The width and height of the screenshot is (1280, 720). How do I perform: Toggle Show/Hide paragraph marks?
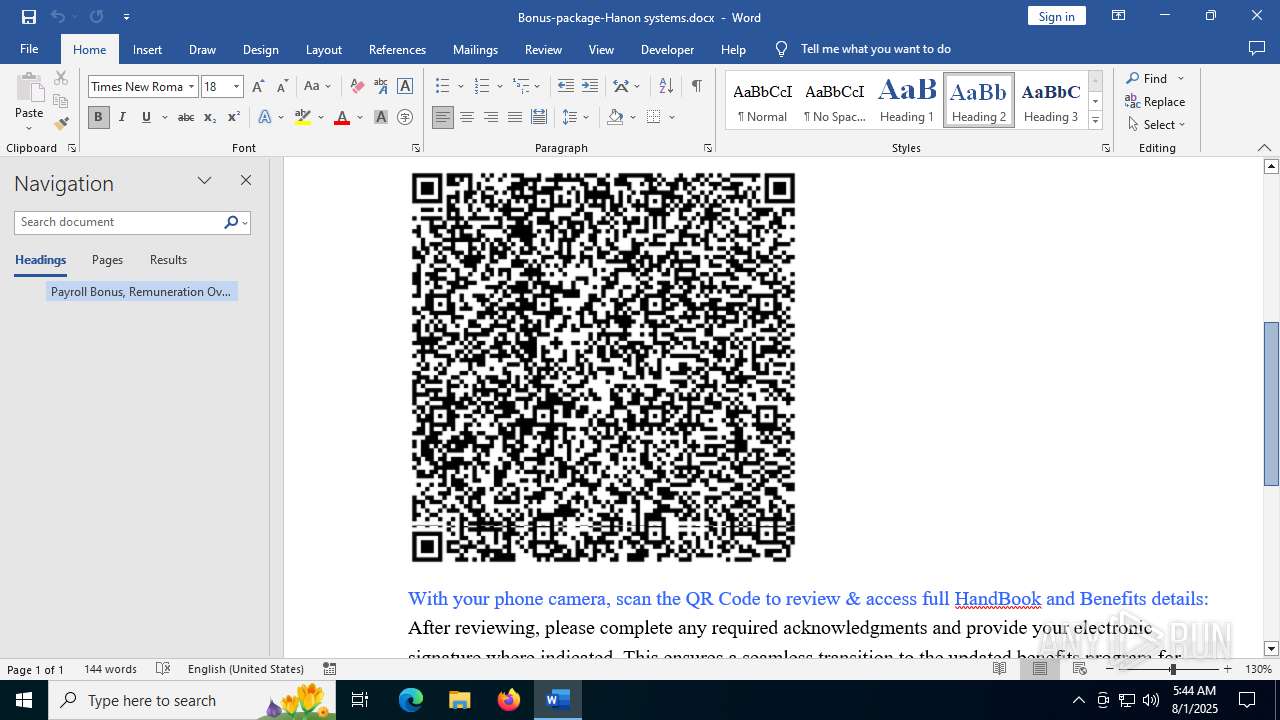click(x=696, y=87)
